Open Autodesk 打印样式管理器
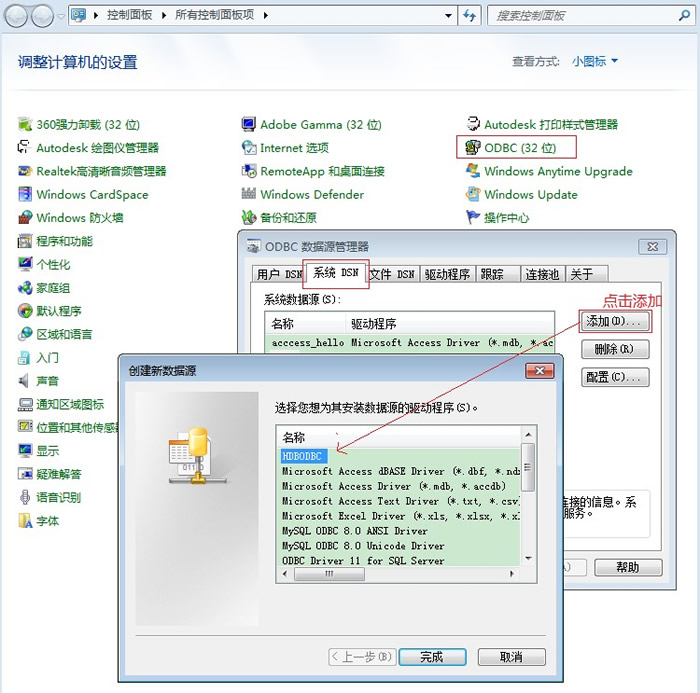This screenshot has height=693, width=700. 550,124
